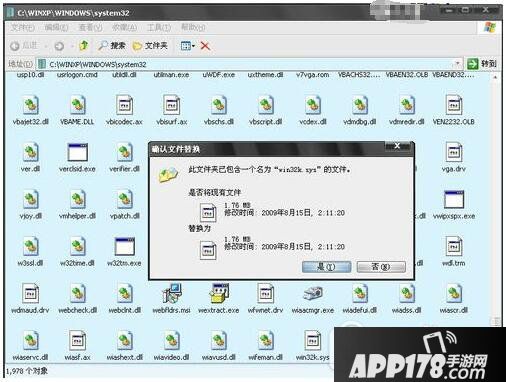Select the verclsid.exe file icon

77,152
